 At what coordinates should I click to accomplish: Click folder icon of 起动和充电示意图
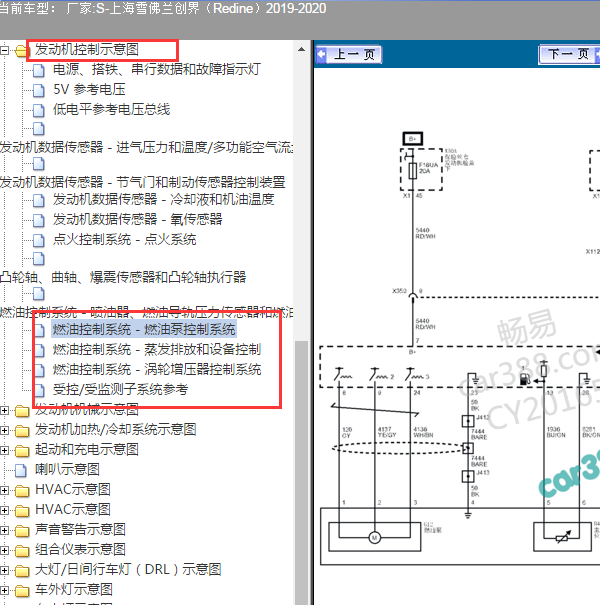[22, 450]
